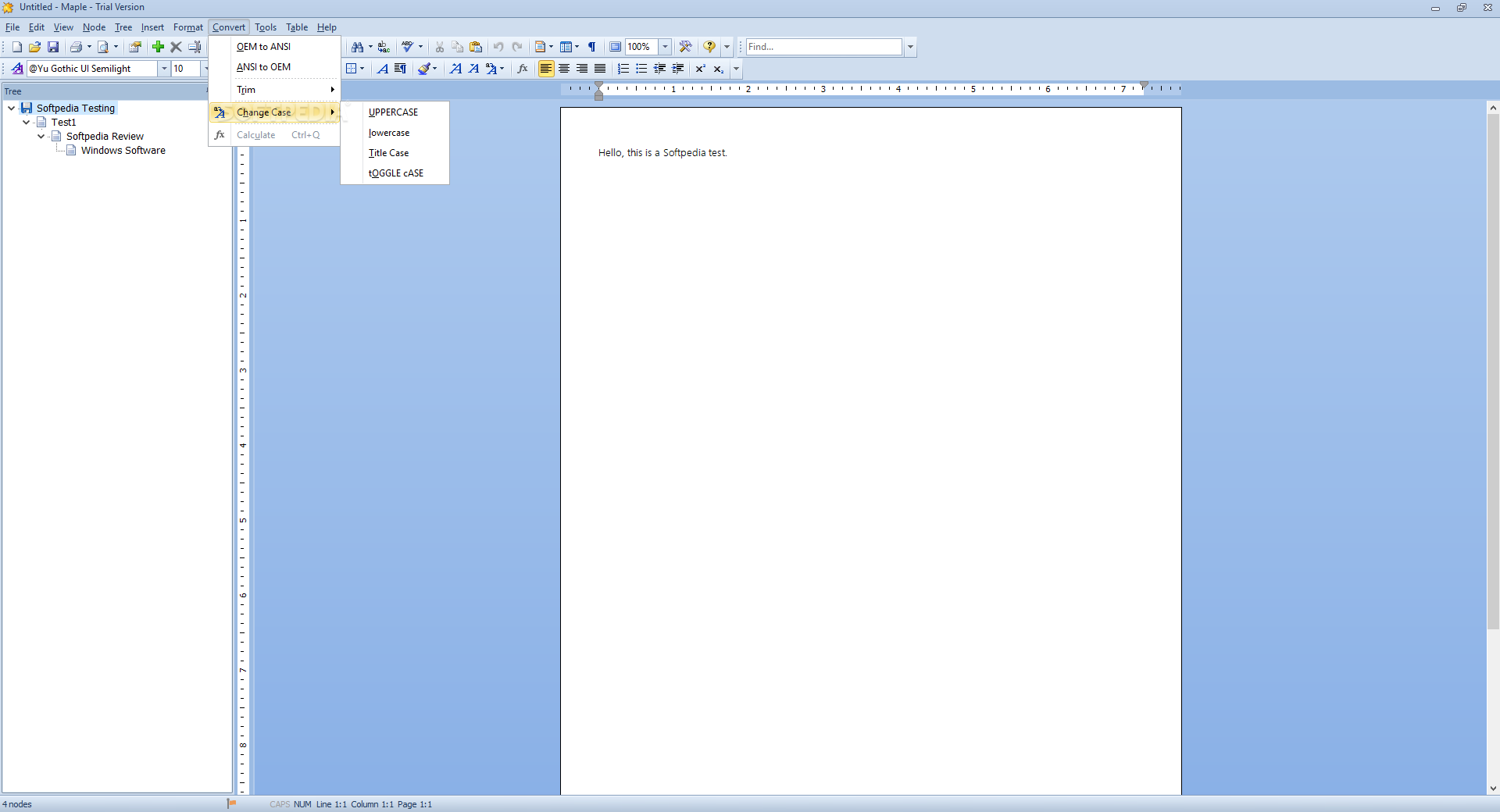Open the change case toolbar dropdown arrow
This screenshot has width=1500, height=812.
[502, 69]
